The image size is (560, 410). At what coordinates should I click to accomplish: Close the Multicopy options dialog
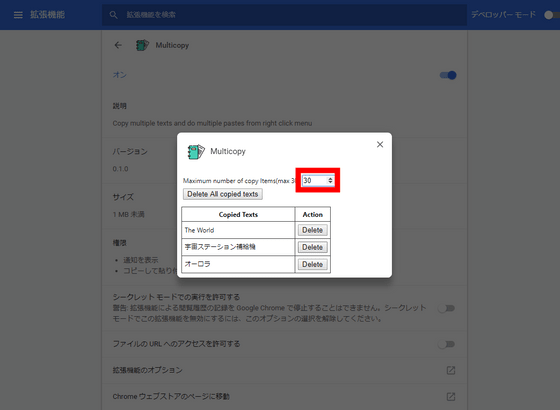380,144
